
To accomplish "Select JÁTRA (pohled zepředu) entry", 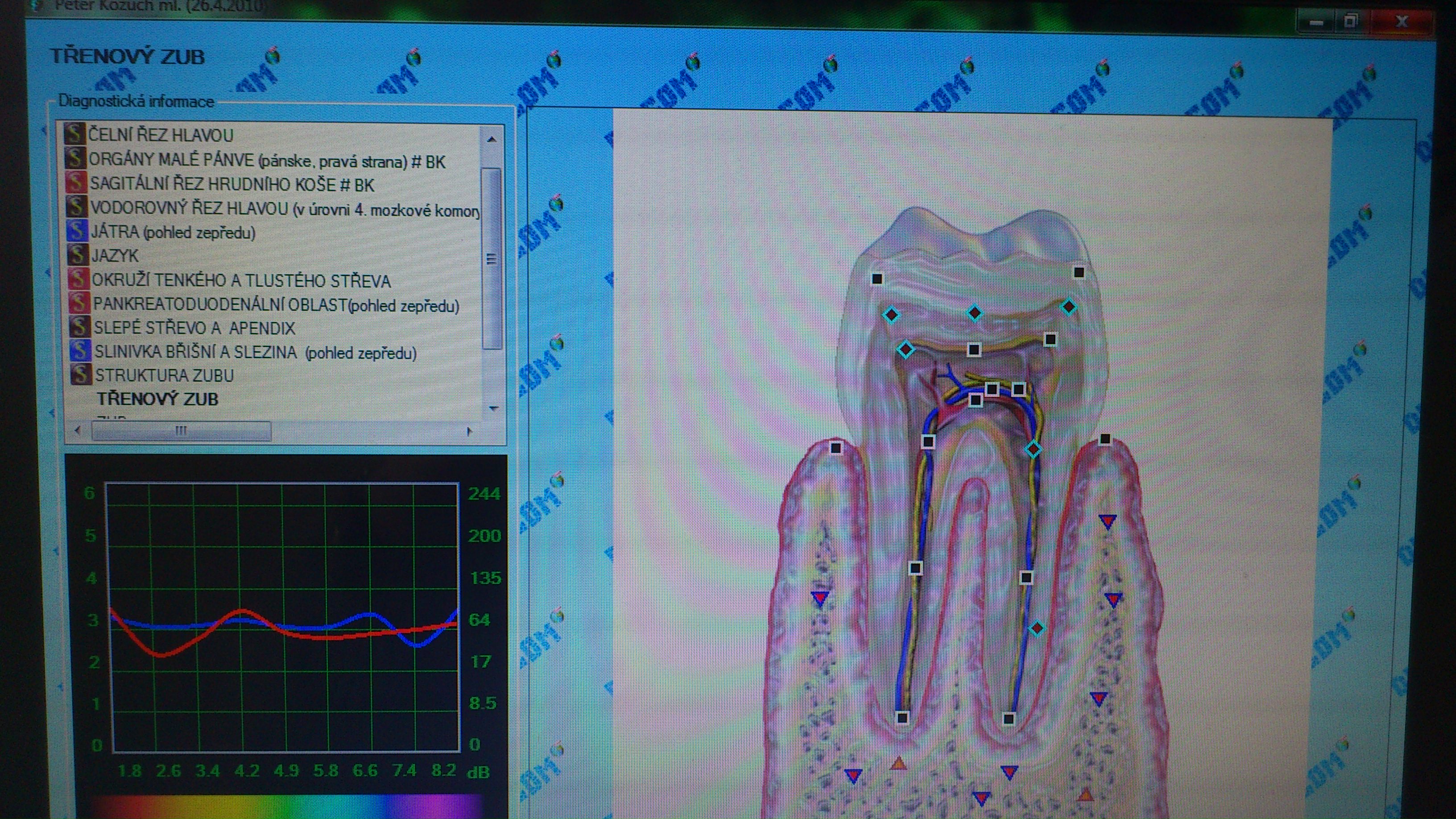I will tap(173, 232).
